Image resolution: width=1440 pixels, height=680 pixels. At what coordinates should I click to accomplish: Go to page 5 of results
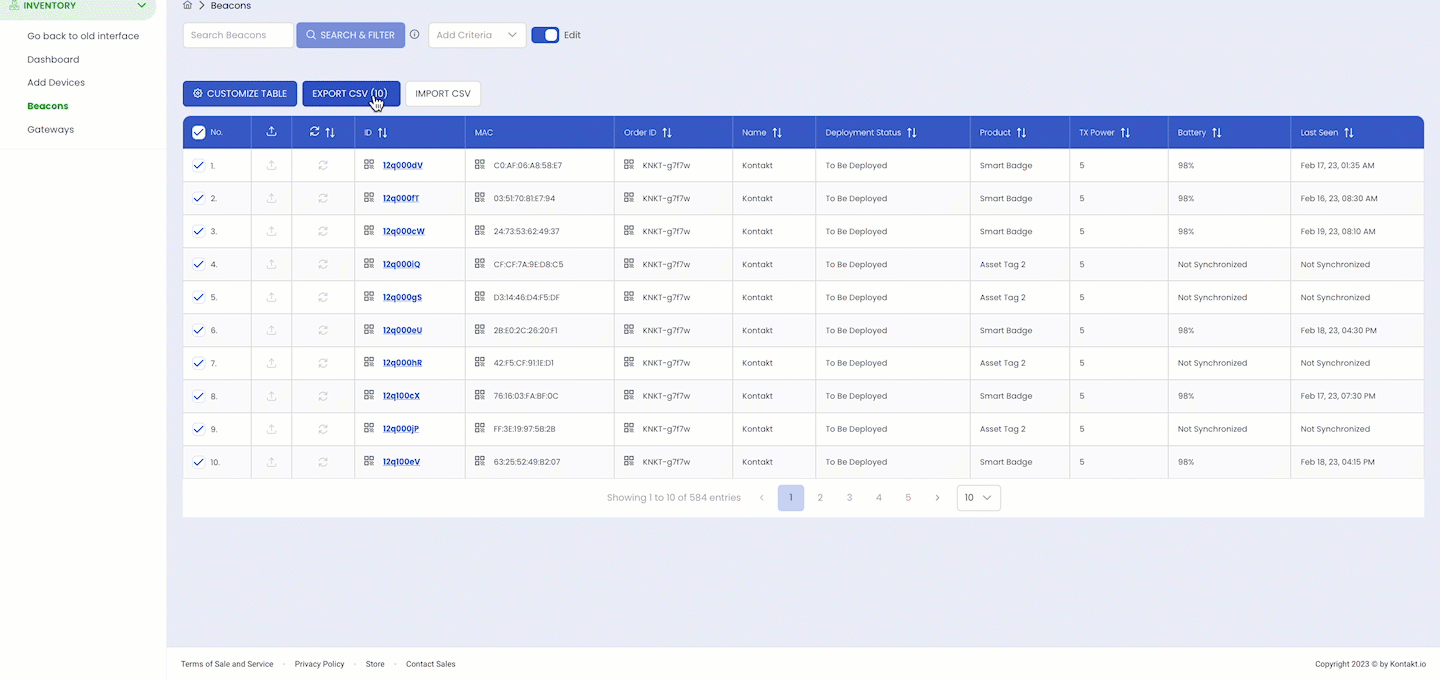tap(908, 497)
